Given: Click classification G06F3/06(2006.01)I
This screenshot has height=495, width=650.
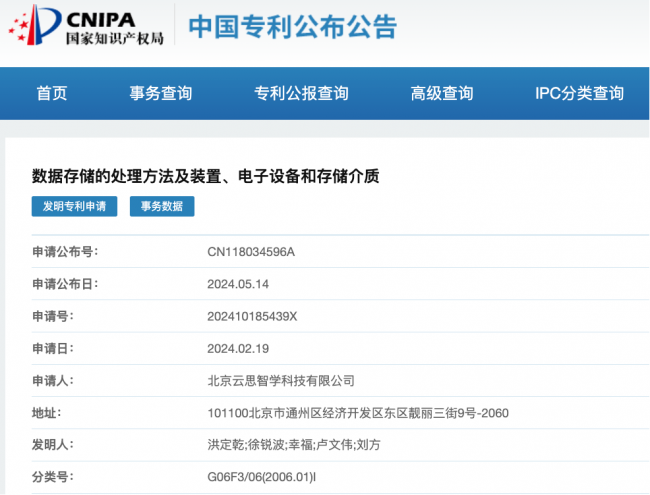Looking at the screenshot, I should click(262, 477).
